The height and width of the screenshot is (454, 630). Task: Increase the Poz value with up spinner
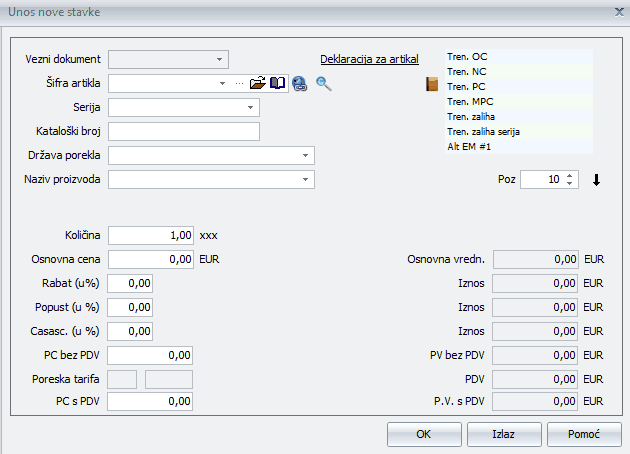(x=570, y=176)
